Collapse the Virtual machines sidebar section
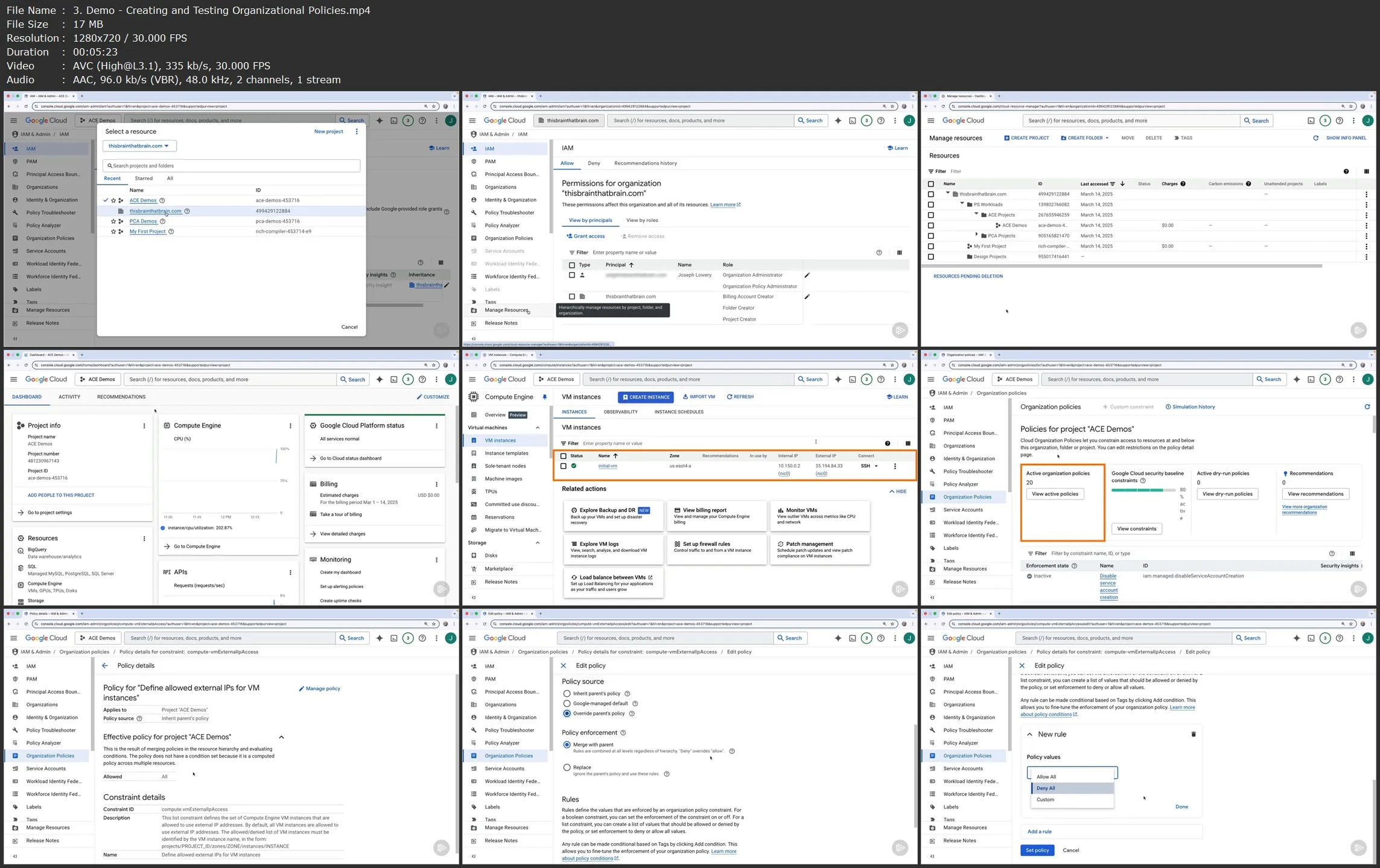Image resolution: width=1380 pixels, height=868 pixels. (538, 428)
